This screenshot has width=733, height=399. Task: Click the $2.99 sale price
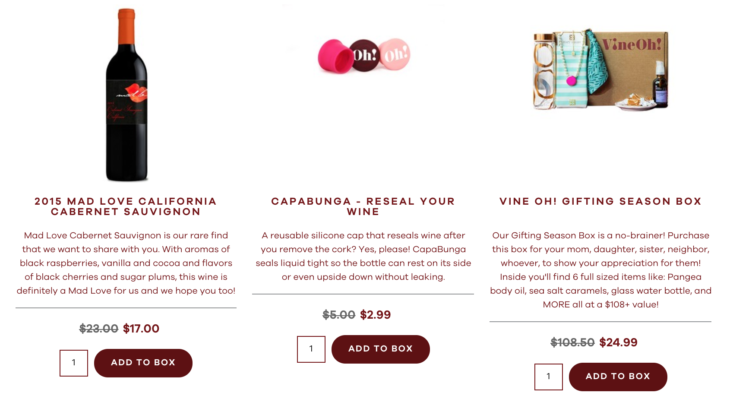375,315
